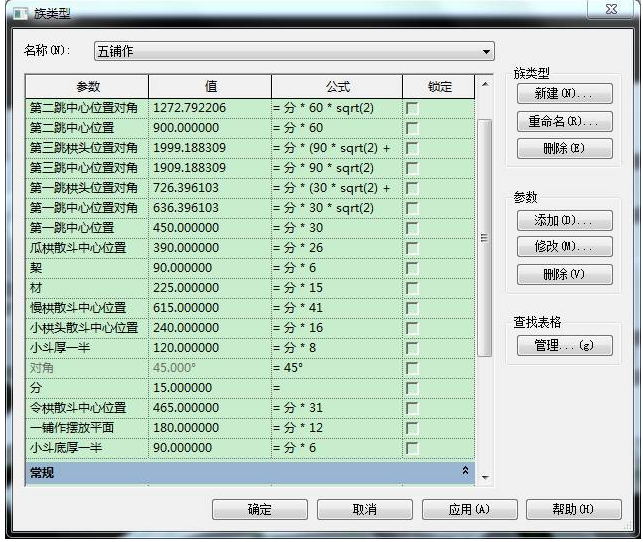Click the 参数 column header

pos(87,87)
